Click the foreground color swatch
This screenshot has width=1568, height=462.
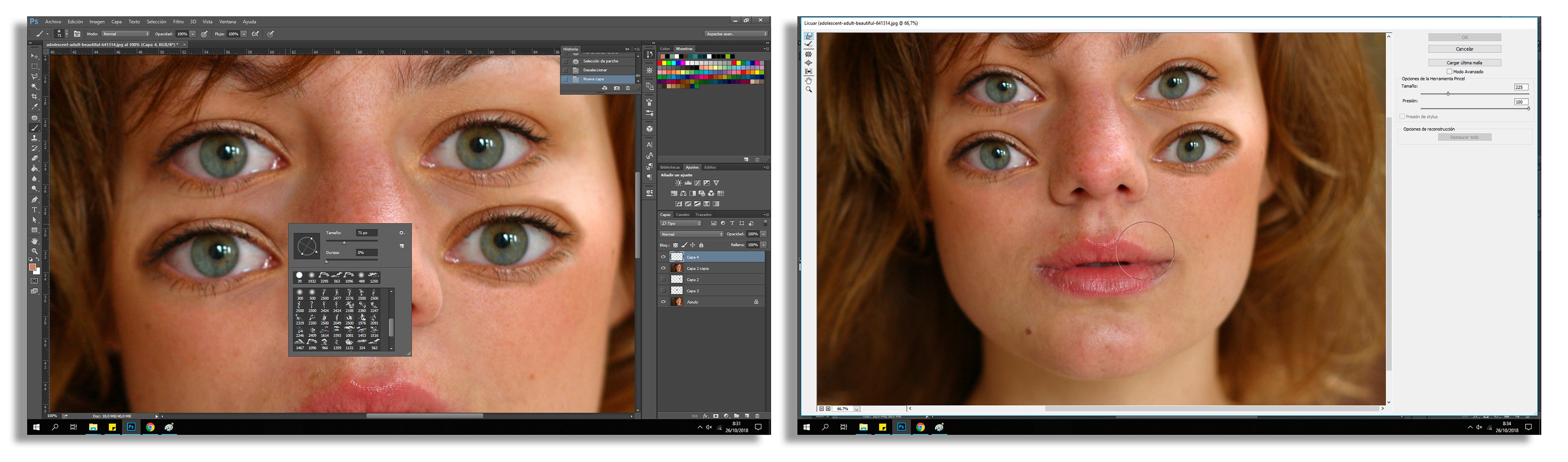point(32,267)
